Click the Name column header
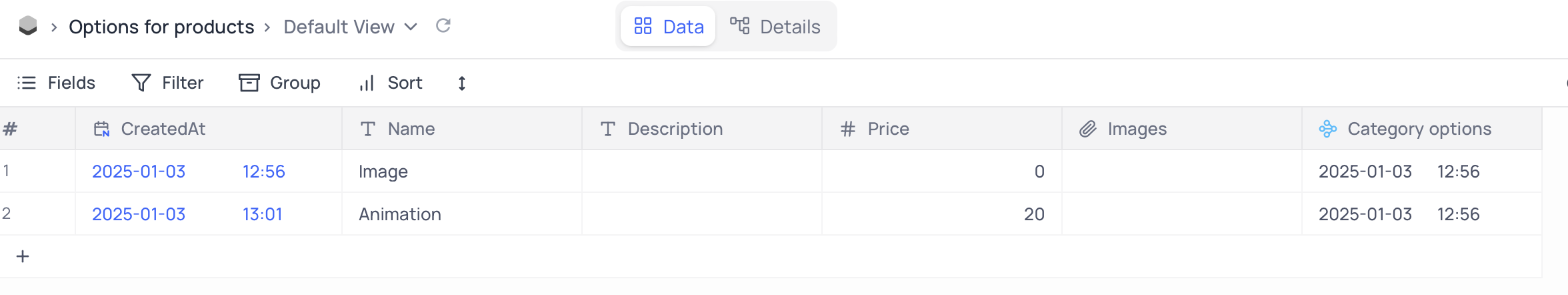1568x295 pixels. 411,129
